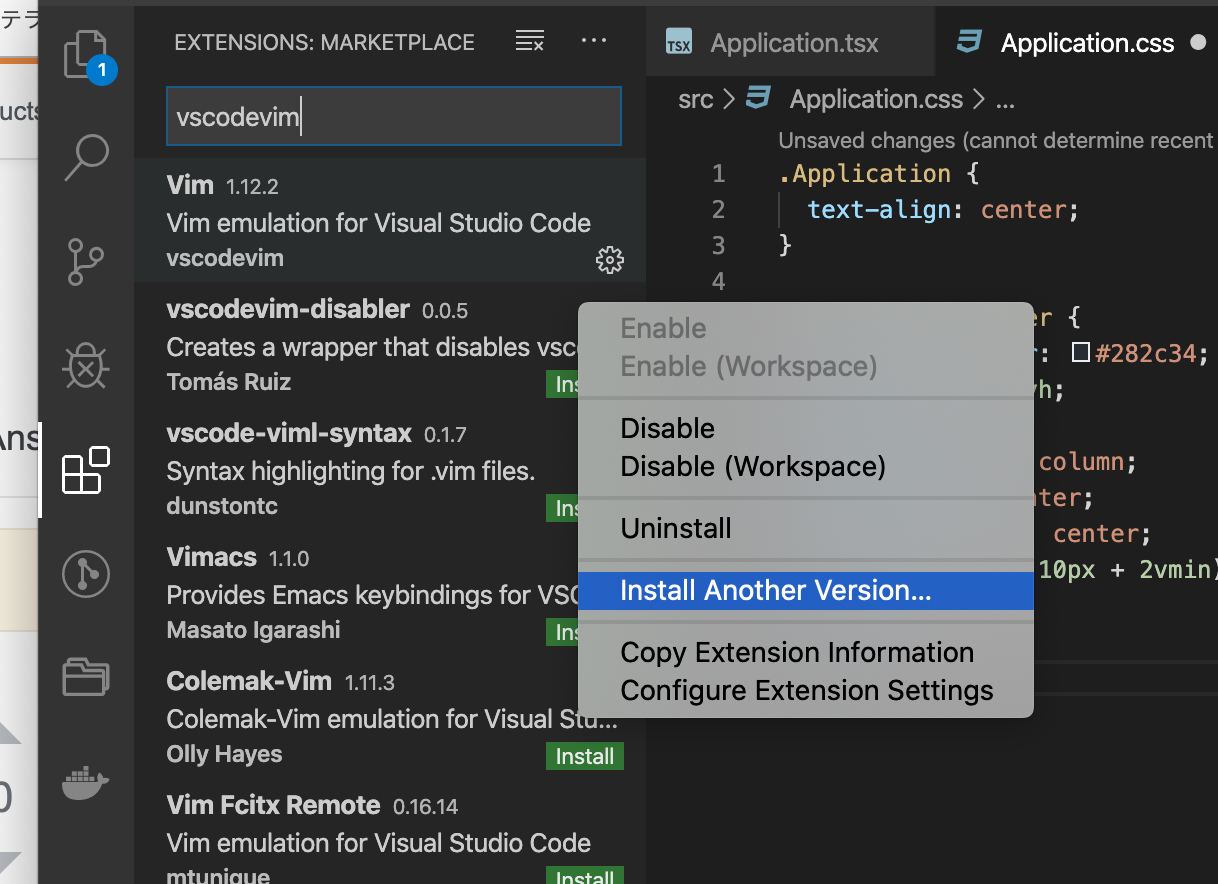Viewport: 1218px width, 884px height.
Task: Open Configure Extension Settings
Action: (806, 691)
